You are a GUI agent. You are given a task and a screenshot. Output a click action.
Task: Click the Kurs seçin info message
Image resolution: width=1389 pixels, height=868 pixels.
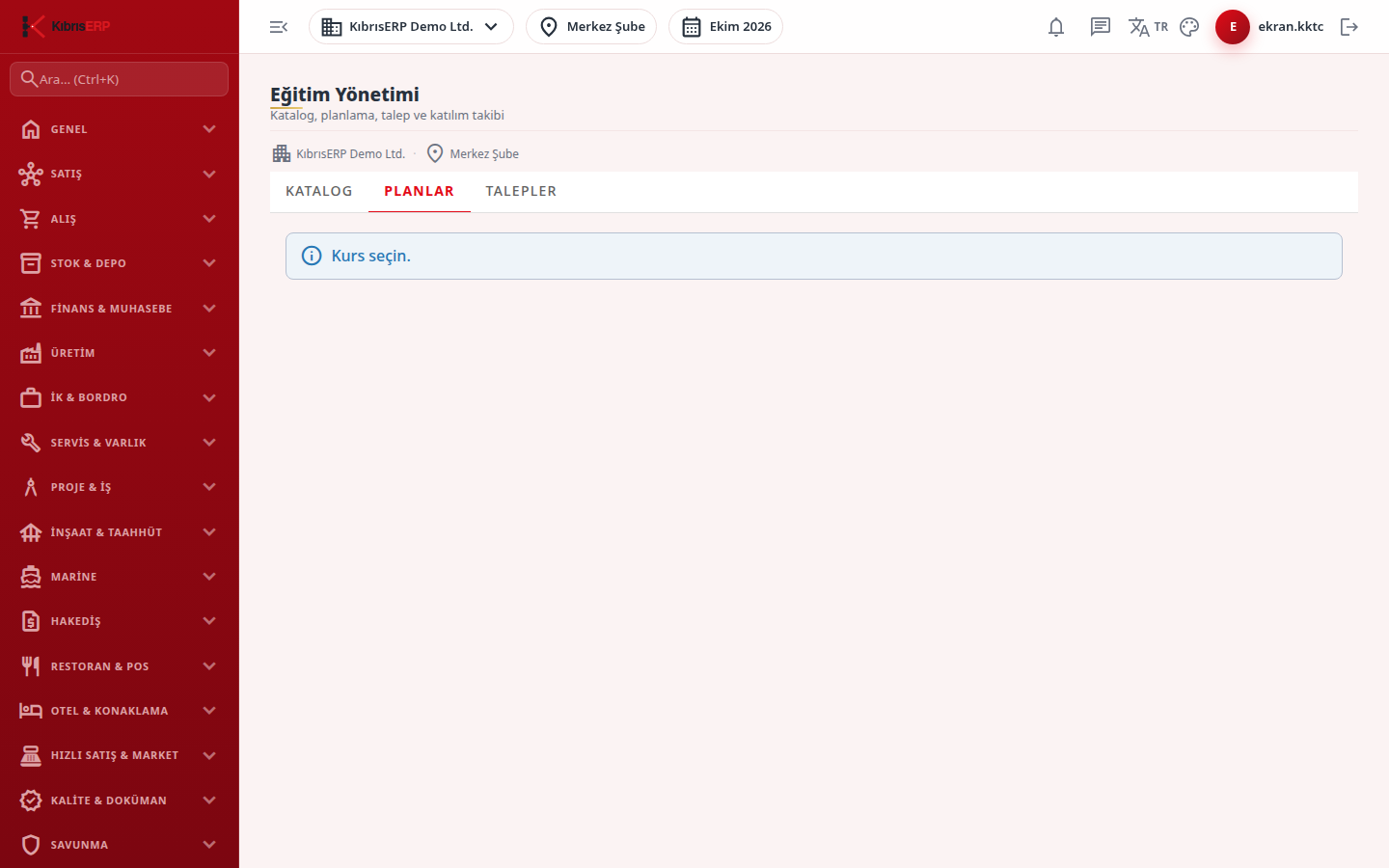pyautogui.click(x=814, y=256)
